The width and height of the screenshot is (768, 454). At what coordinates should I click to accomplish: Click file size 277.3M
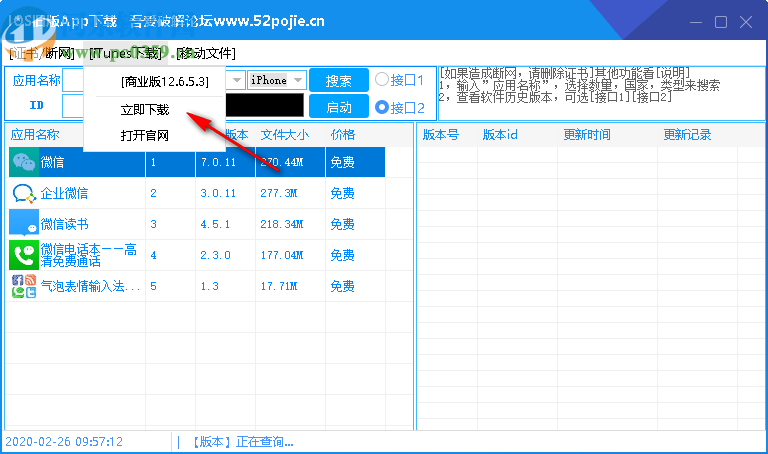tap(278, 193)
